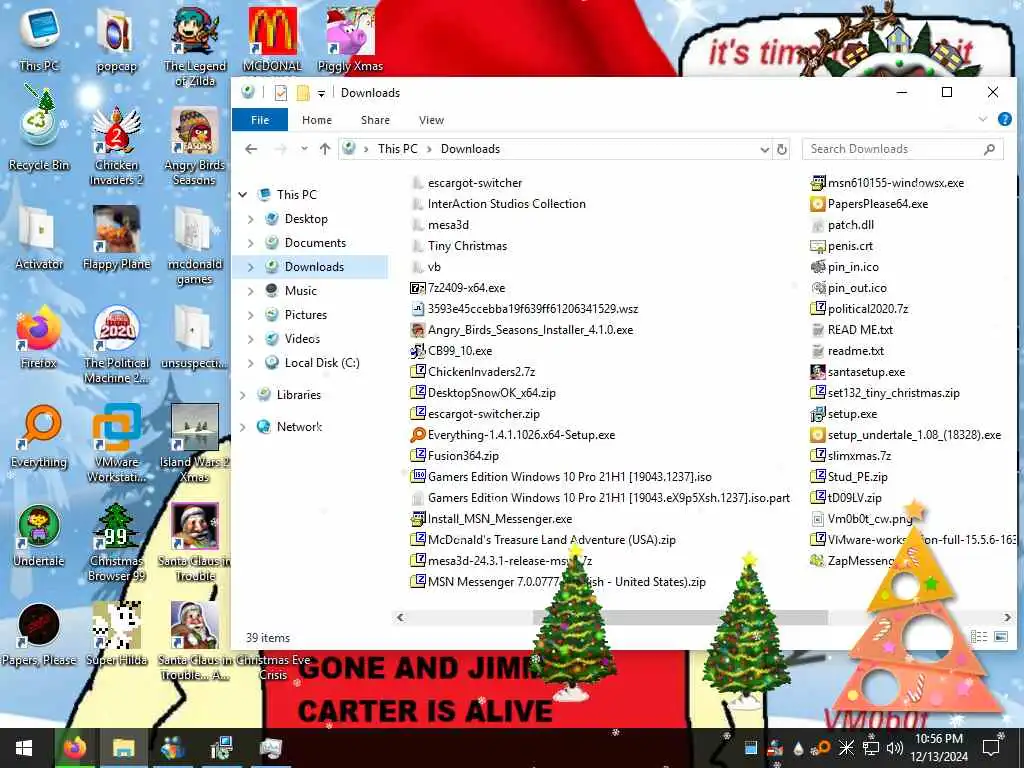Open the Home ribbon tab
This screenshot has height=768, width=1024.
(317, 120)
